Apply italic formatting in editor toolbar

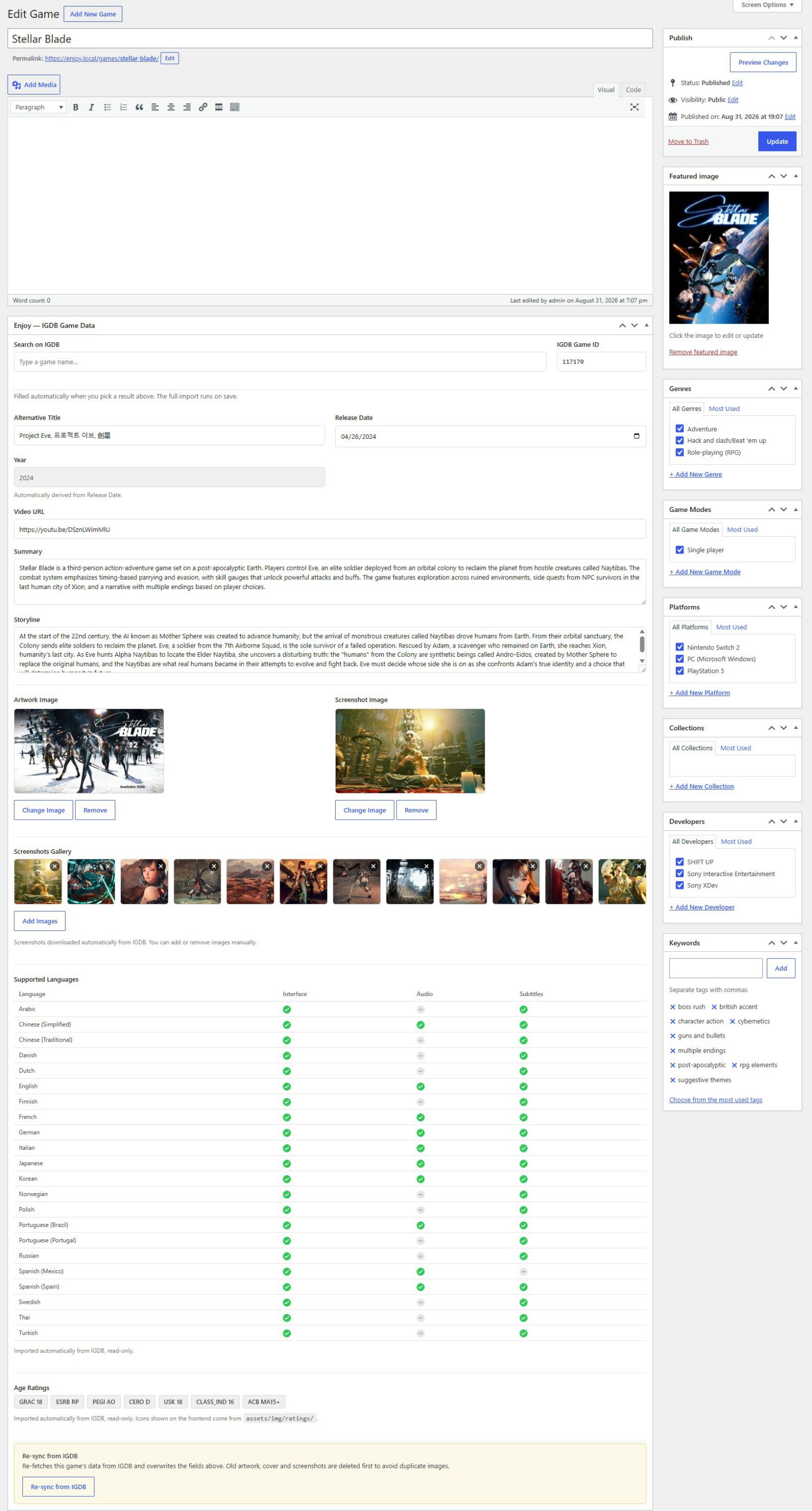pyautogui.click(x=91, y=107)
